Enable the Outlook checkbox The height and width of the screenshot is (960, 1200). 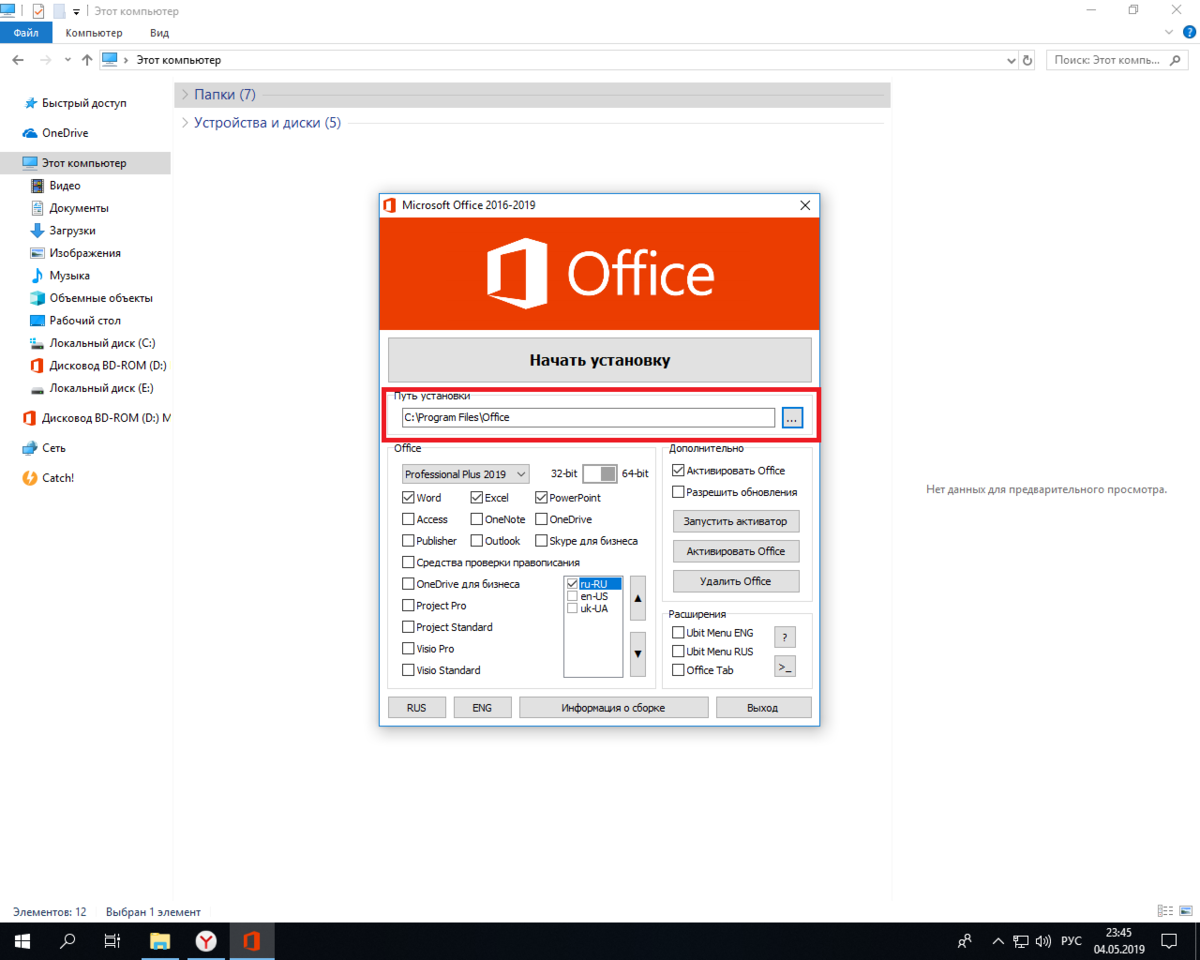point(476,541)
